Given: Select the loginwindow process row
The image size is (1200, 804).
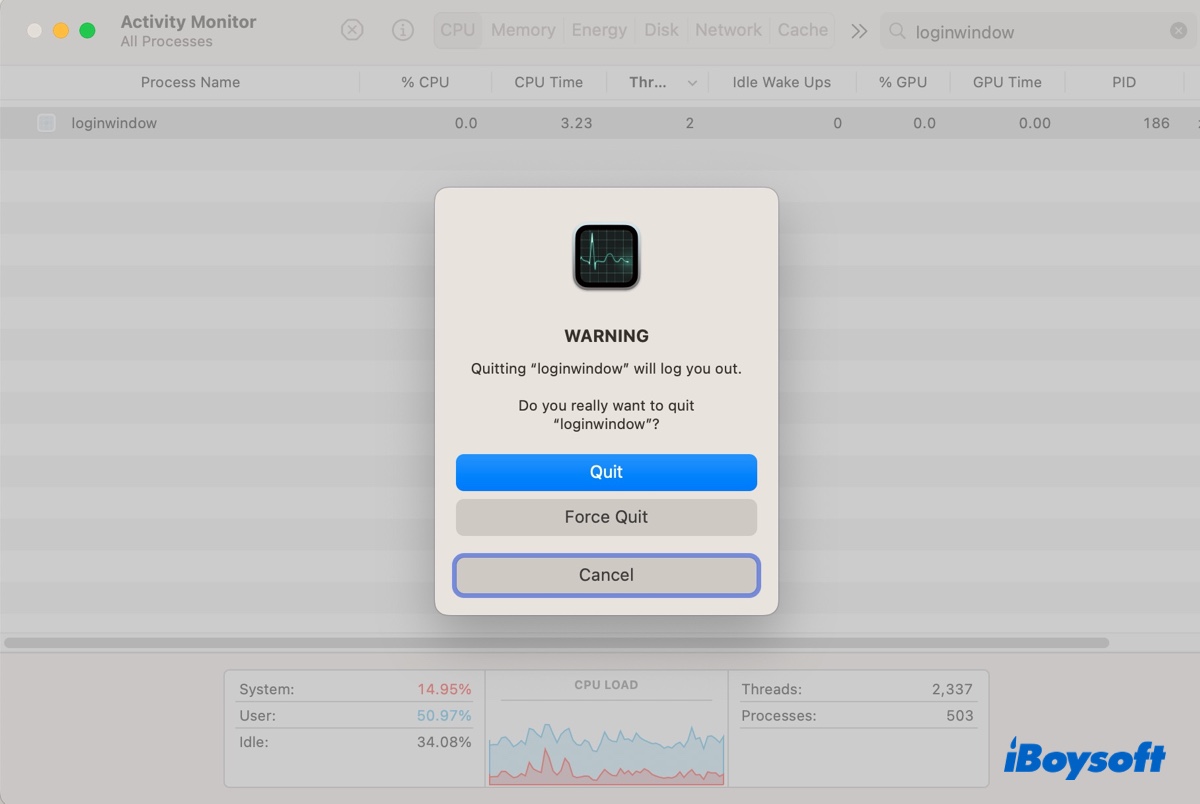Looking at the screenshot, I should [250, 123].
